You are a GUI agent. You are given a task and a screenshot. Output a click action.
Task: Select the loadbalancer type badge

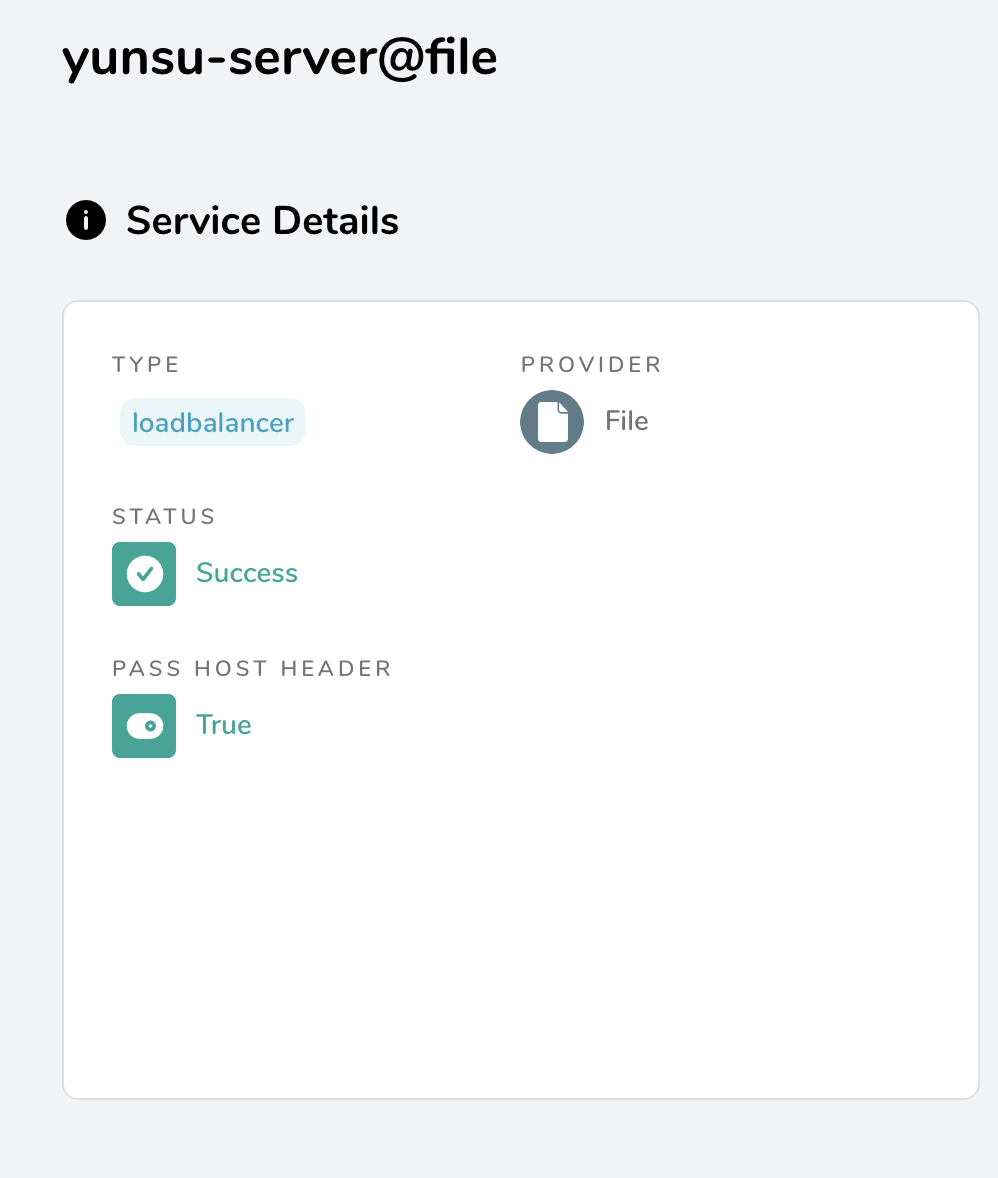213,423
